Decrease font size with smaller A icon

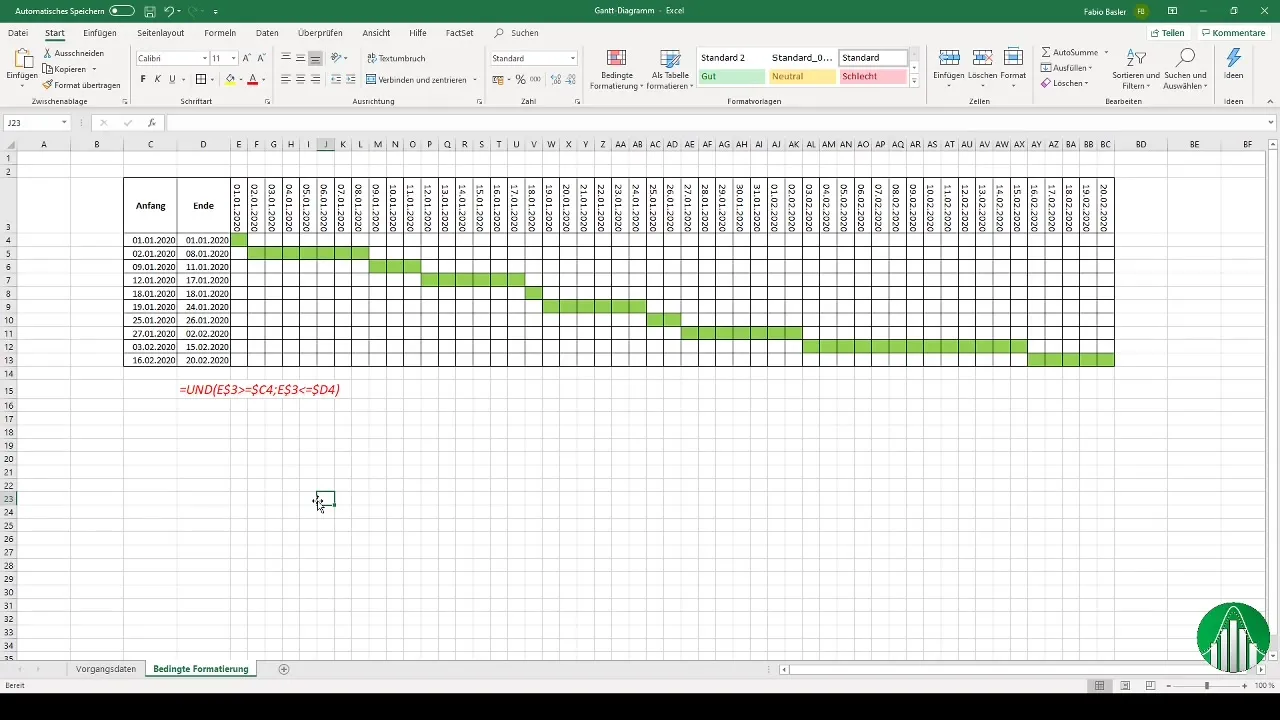(x=262, y=58)
